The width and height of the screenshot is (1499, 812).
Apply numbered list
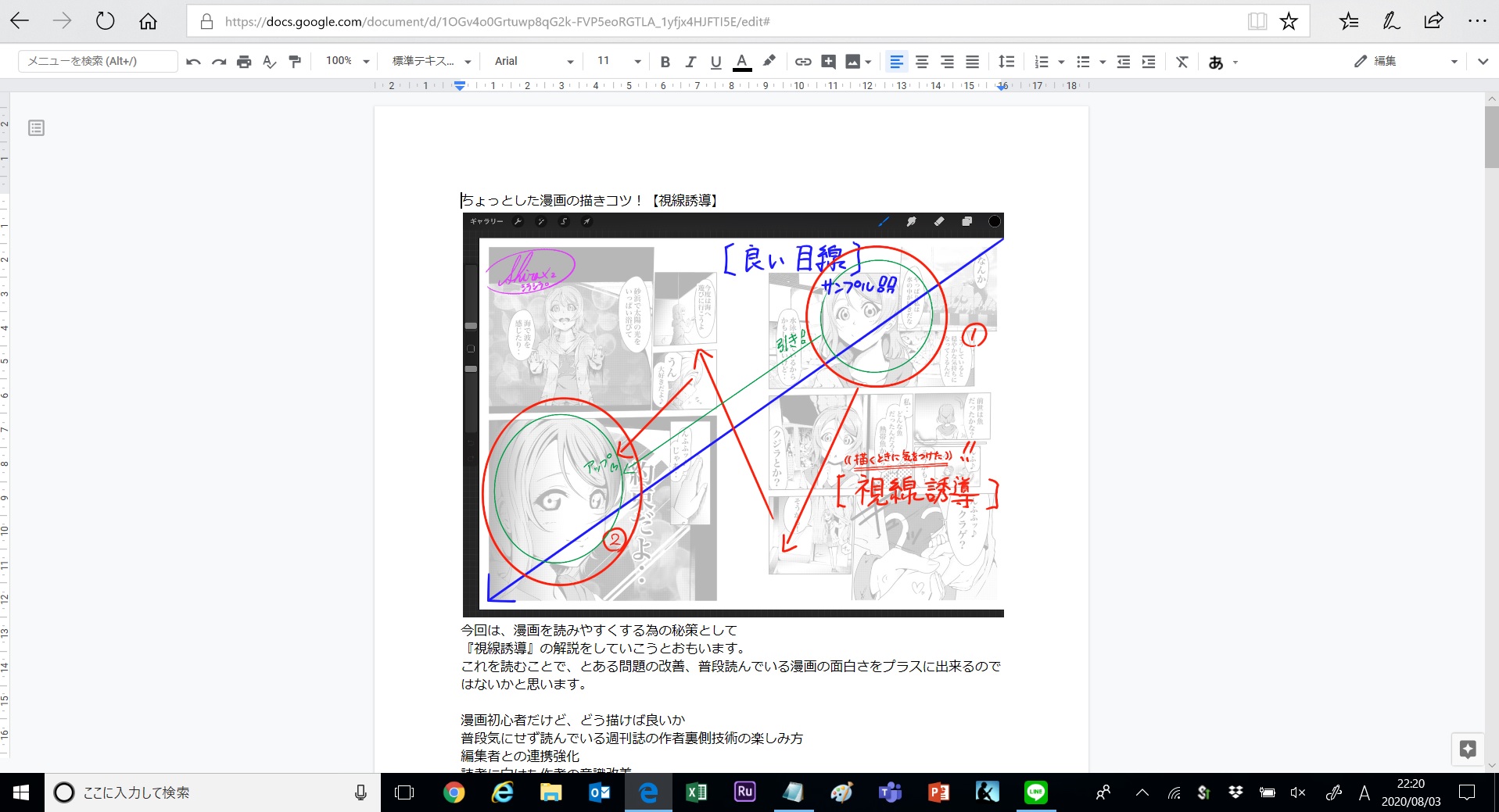coord(1042,62)
